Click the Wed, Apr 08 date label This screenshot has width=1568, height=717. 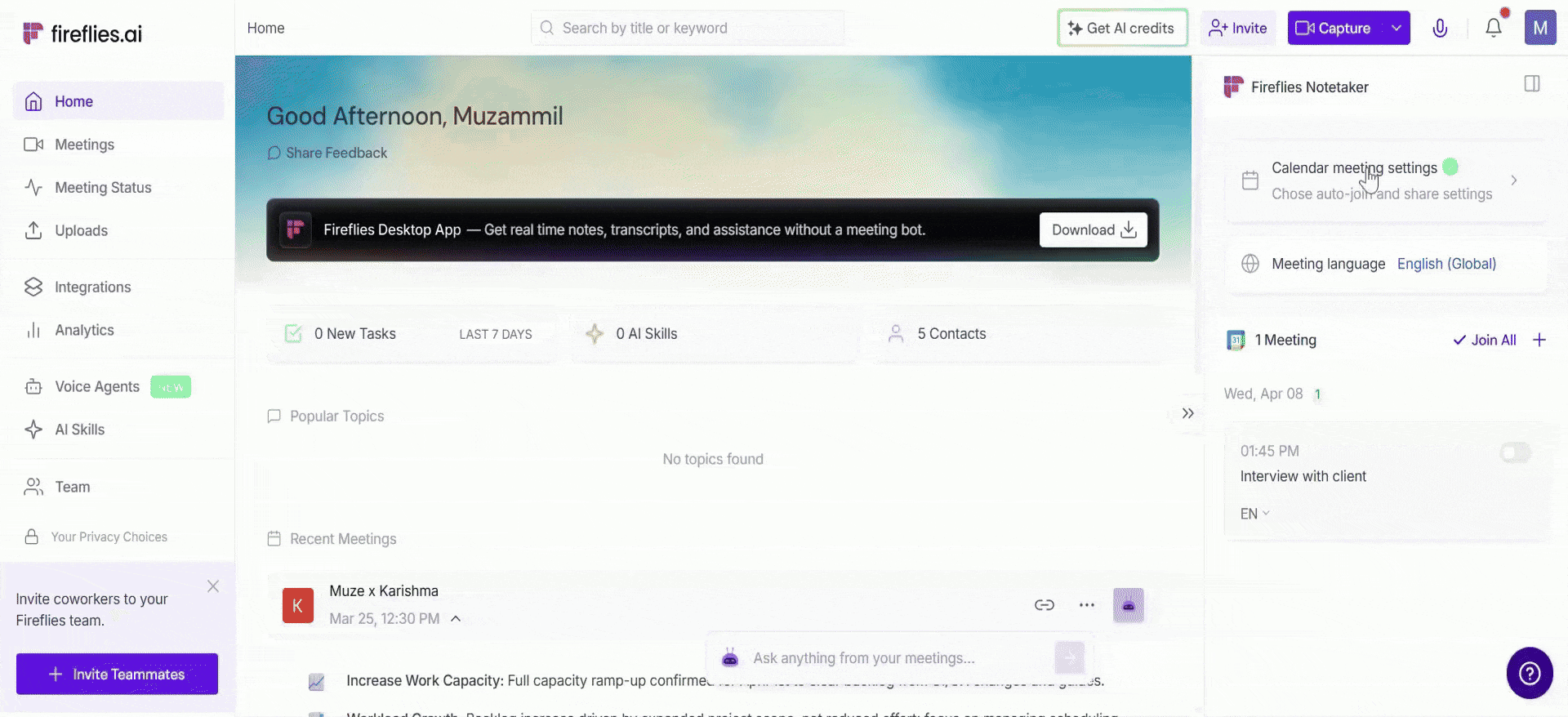tap(1263, 394)
